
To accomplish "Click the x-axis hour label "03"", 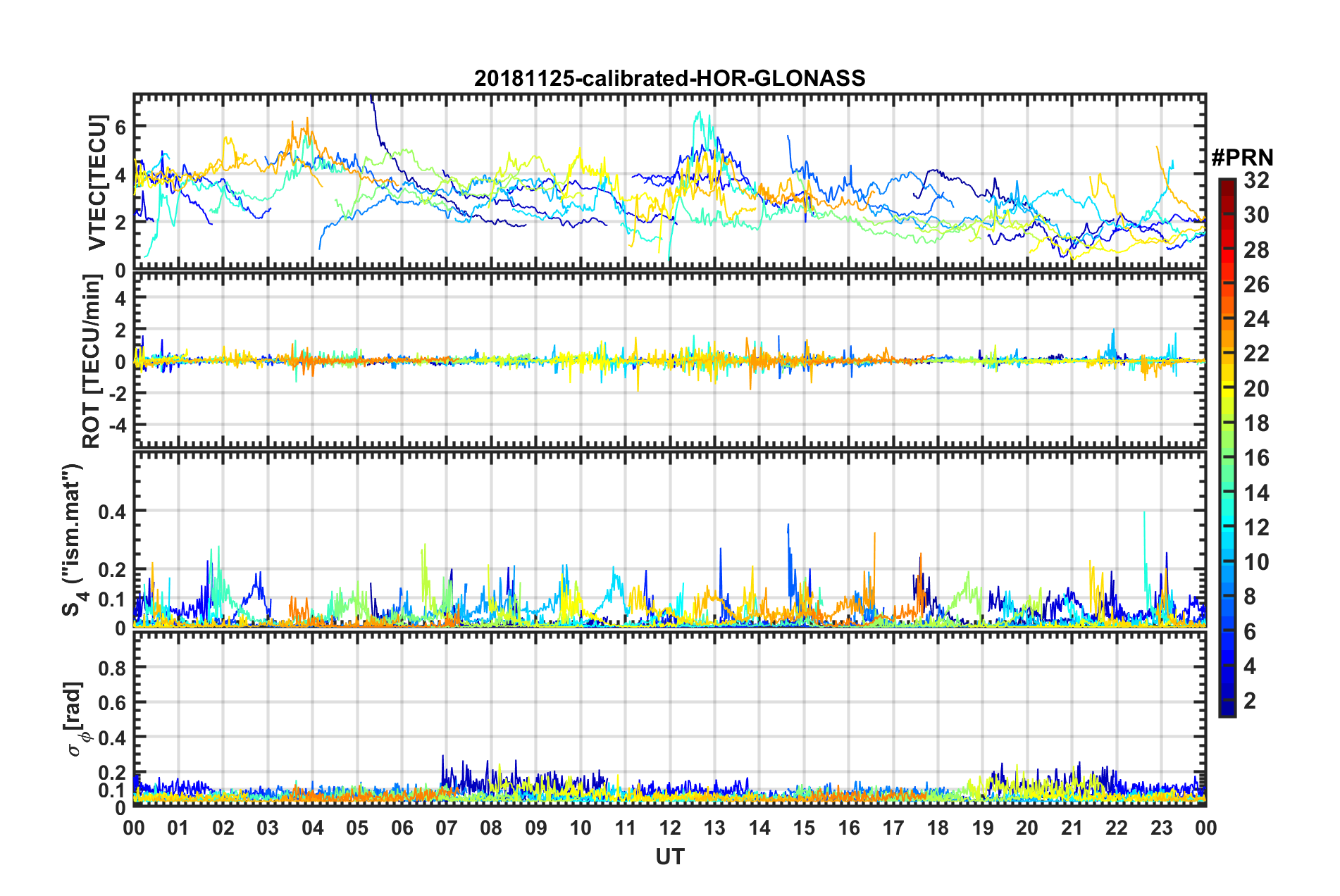I will 268,828.
